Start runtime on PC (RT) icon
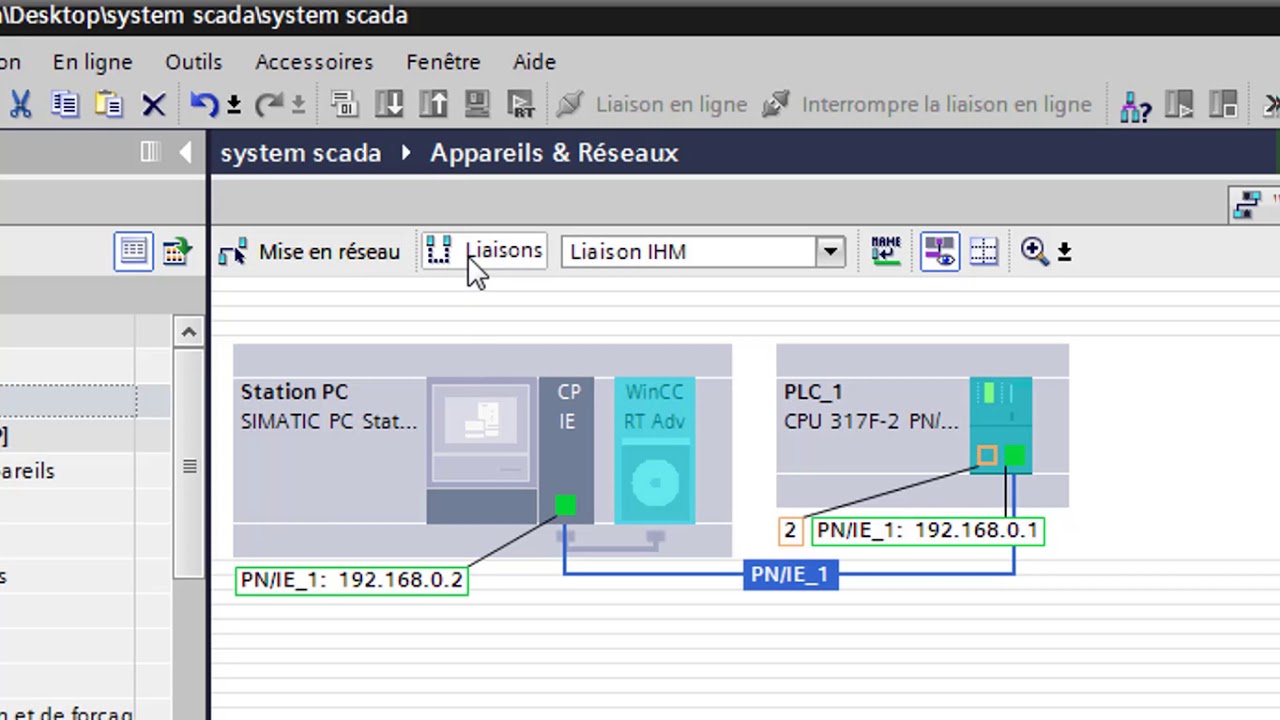Viewport: 1280px width, 720px height. click(x=521, y=104)
